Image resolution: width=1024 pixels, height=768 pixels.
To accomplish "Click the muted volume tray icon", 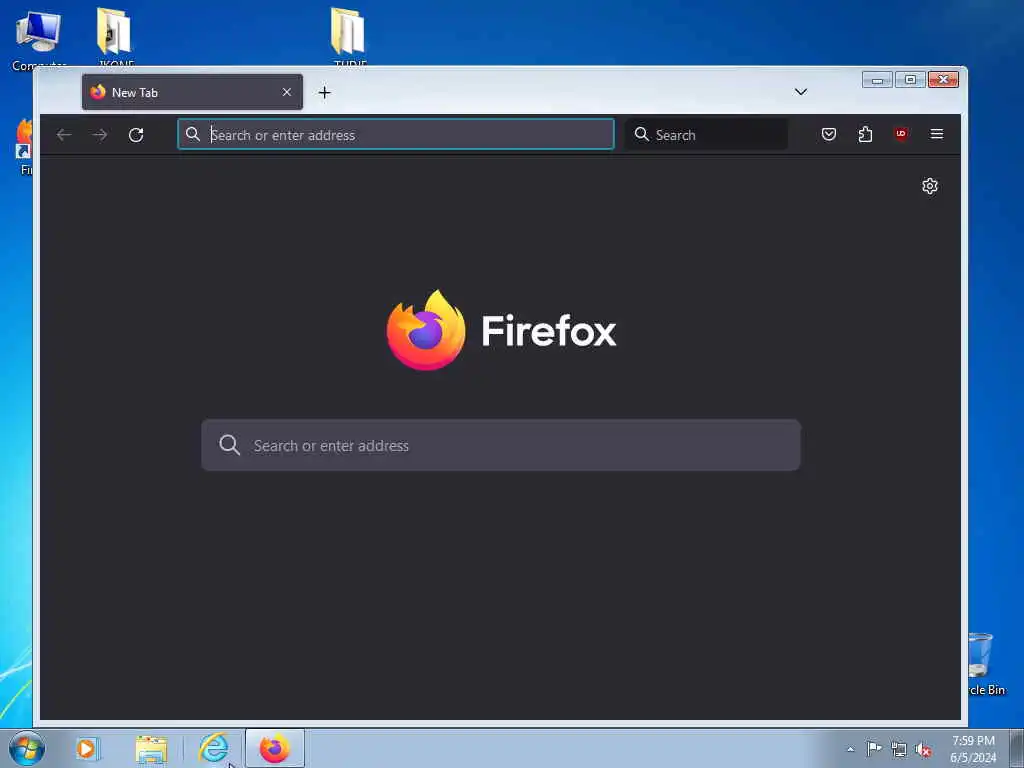I will (x=923, y=750).
